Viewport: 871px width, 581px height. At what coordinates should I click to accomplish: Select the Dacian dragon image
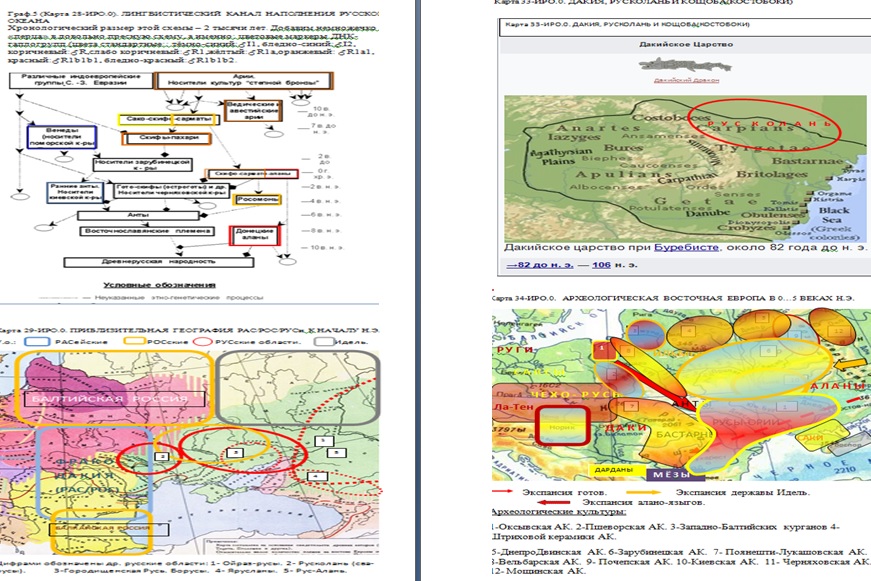(x=685, y=66)
